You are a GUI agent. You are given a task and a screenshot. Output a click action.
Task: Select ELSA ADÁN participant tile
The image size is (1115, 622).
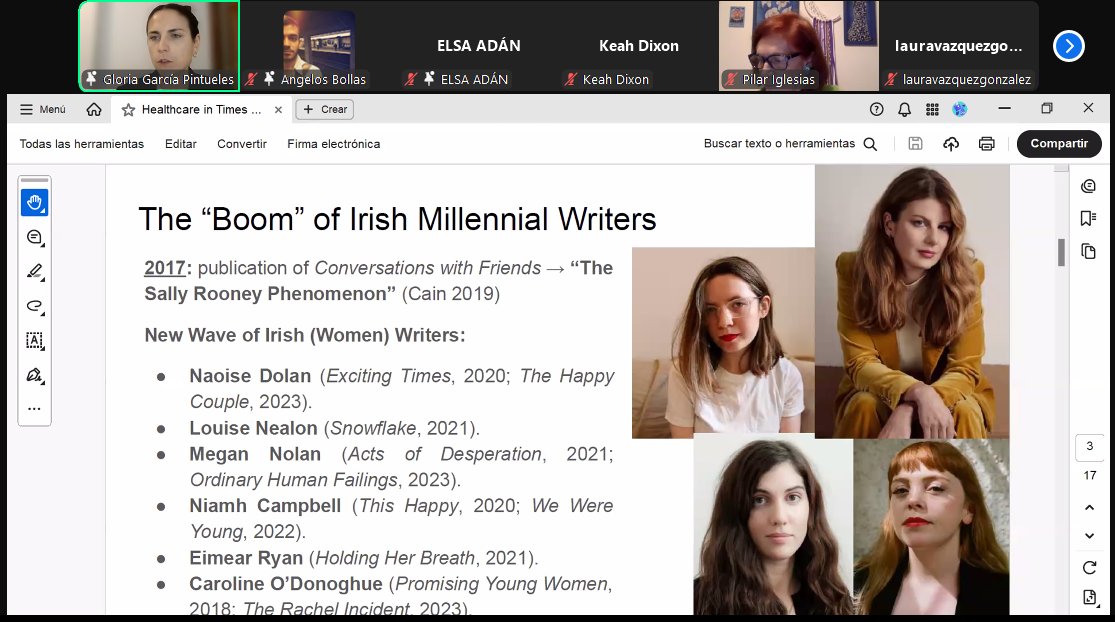click(479, 46)
